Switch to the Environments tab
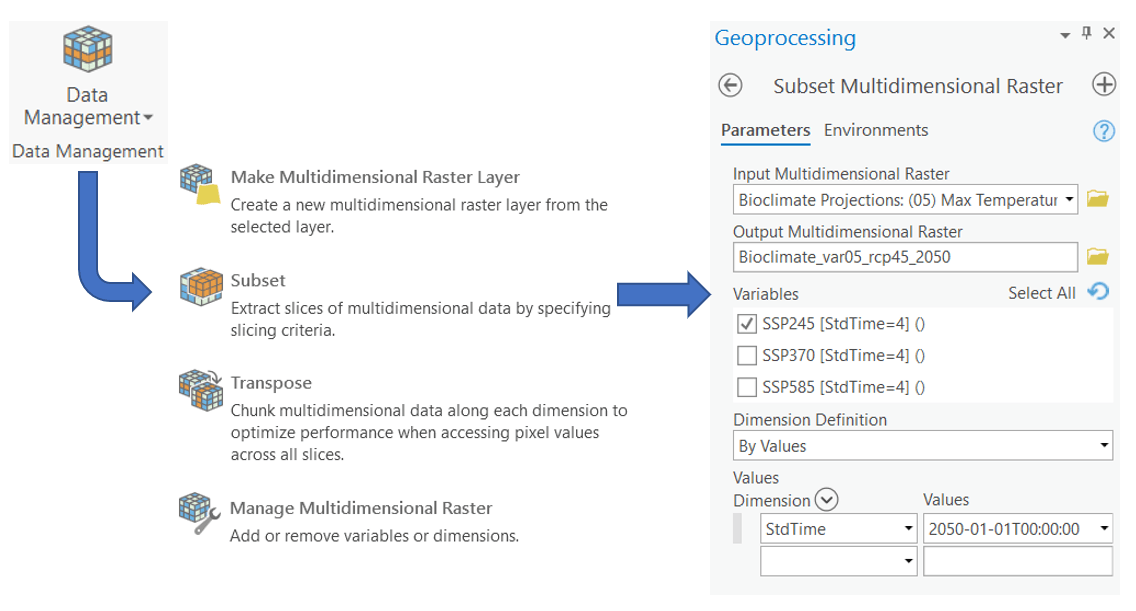The image size is (1136, 611). point(875,130)
